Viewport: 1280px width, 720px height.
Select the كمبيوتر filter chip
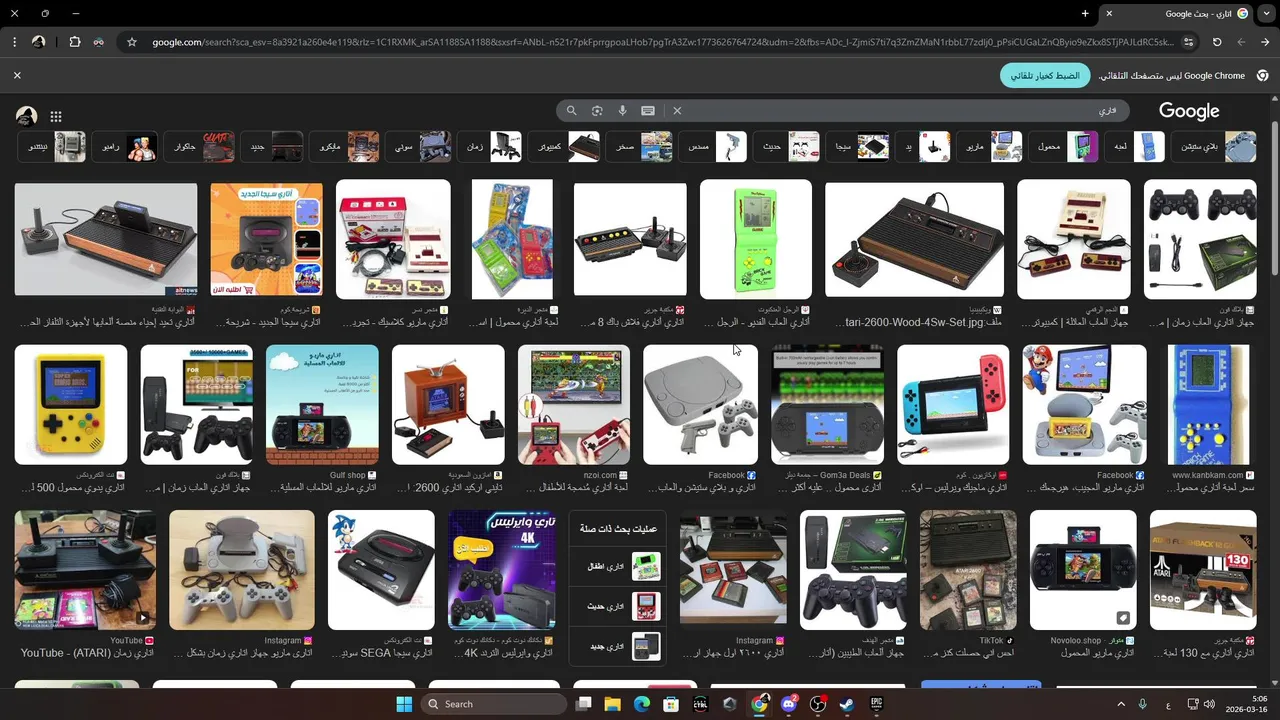click(564, 147)
